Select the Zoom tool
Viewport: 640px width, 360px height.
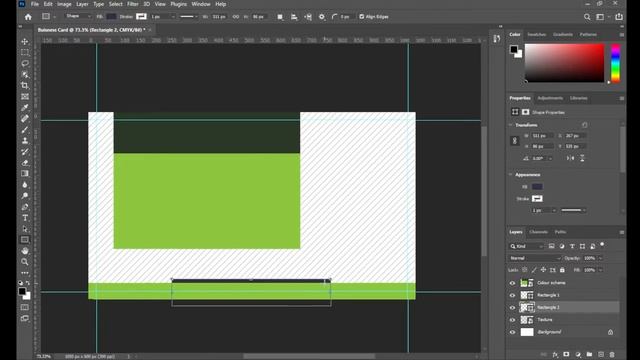[x=25, y=262]
